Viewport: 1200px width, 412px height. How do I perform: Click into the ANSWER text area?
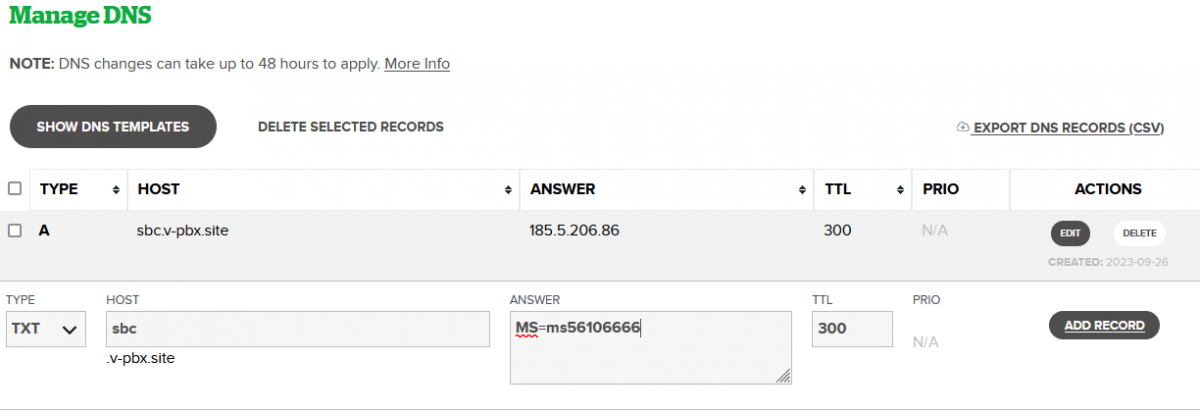[x=651, y=347]
